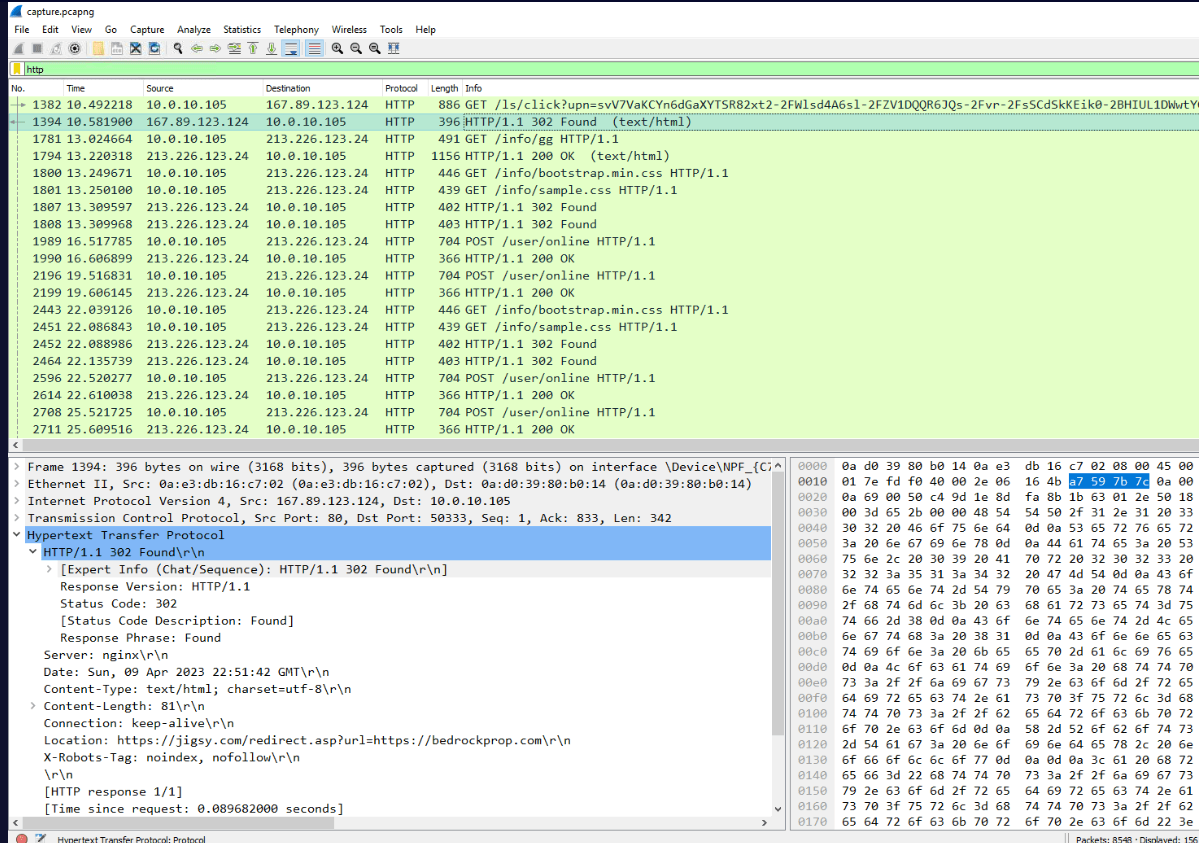
Task: Sort by the Length column header
Action: coord(444,88)
